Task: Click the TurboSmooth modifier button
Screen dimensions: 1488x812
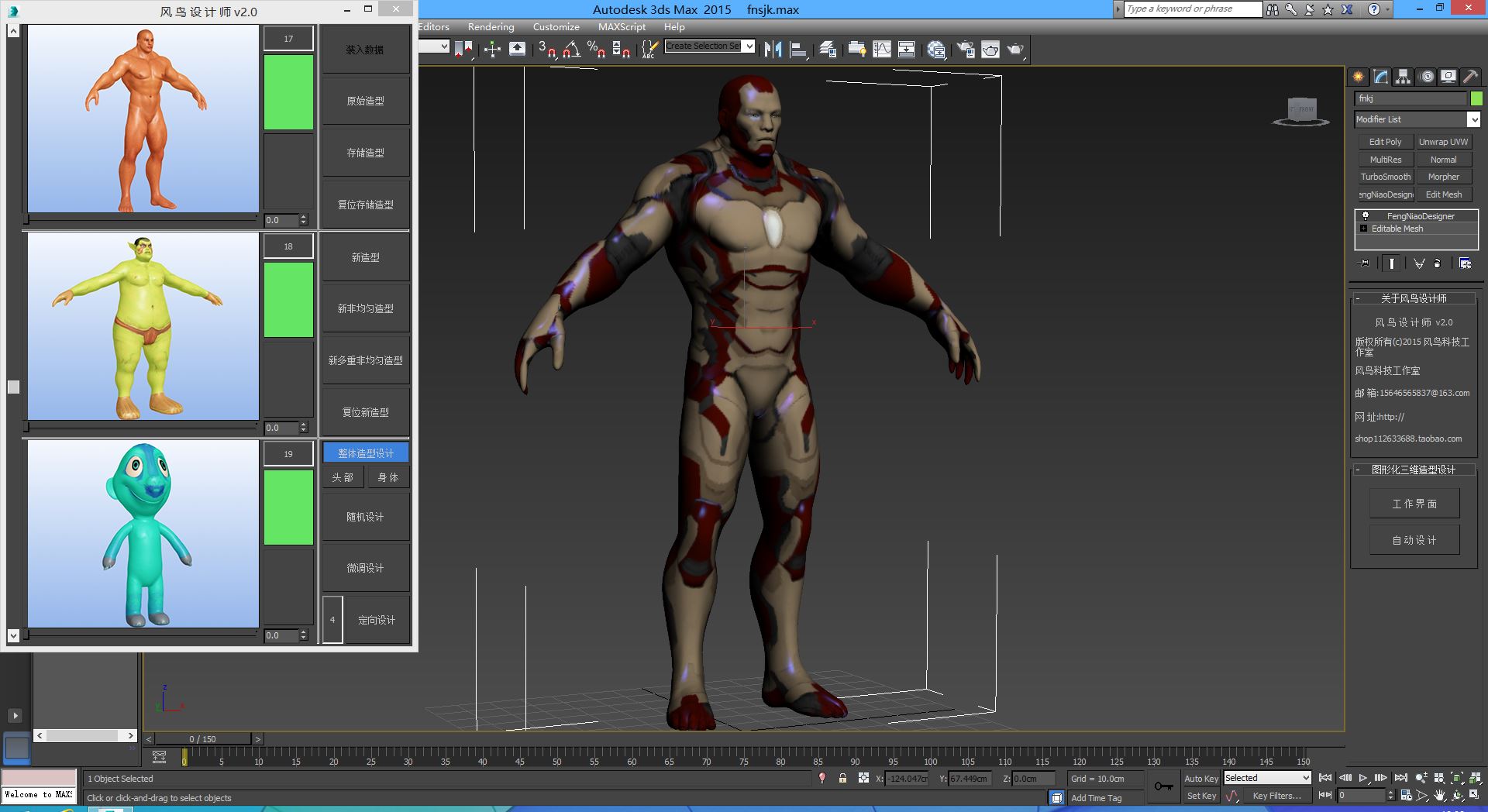Action: coord(1385,177)
